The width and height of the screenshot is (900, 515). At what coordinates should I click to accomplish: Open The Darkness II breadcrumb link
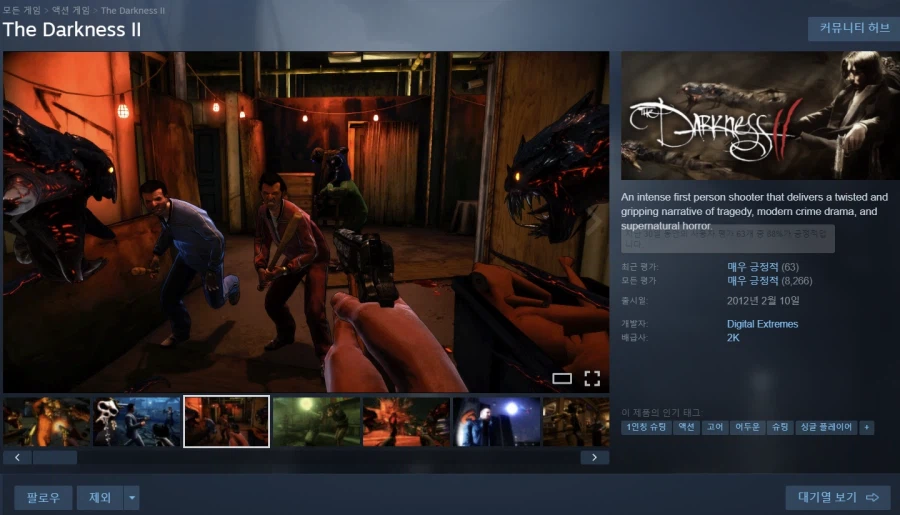[x=133, y=10]
